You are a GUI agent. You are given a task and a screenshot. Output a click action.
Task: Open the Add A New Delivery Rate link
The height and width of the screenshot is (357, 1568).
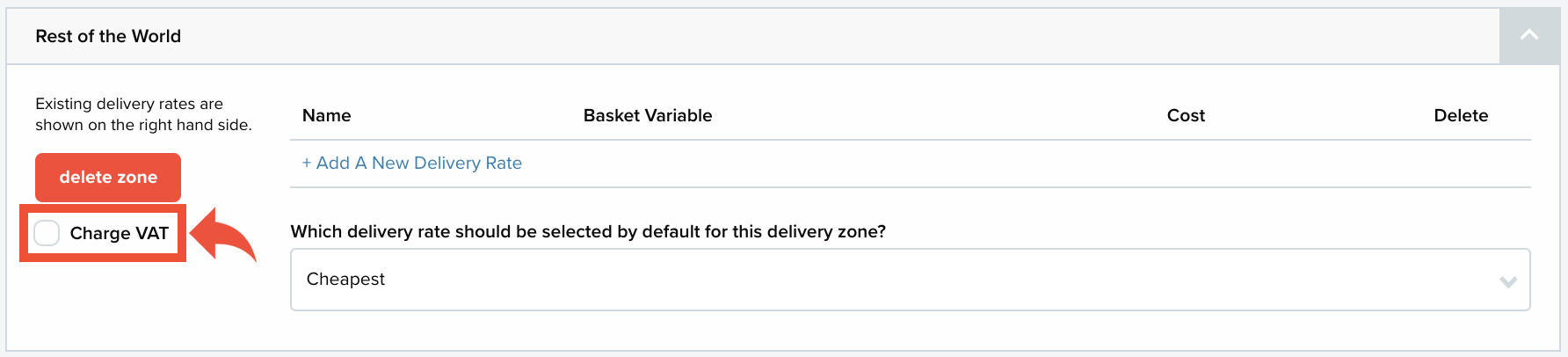point(412,164)
